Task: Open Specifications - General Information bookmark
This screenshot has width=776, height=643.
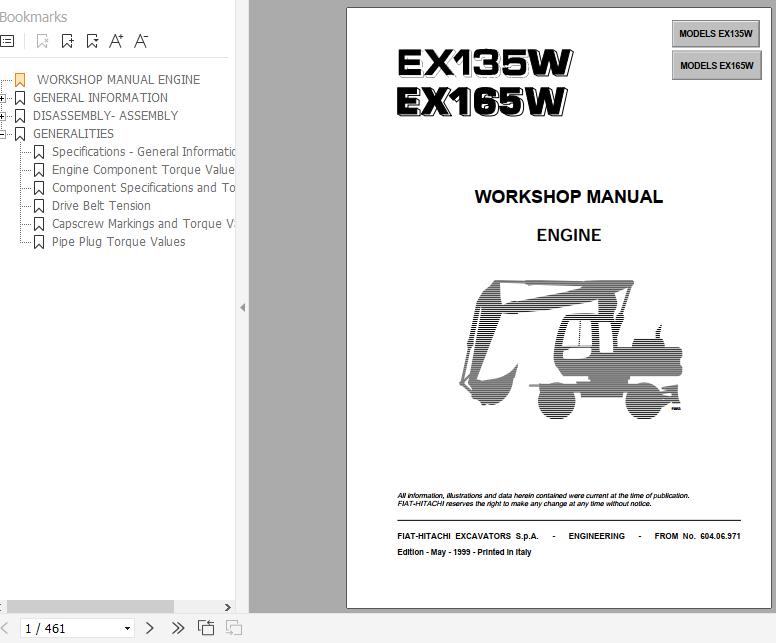Action: [144, 151]
